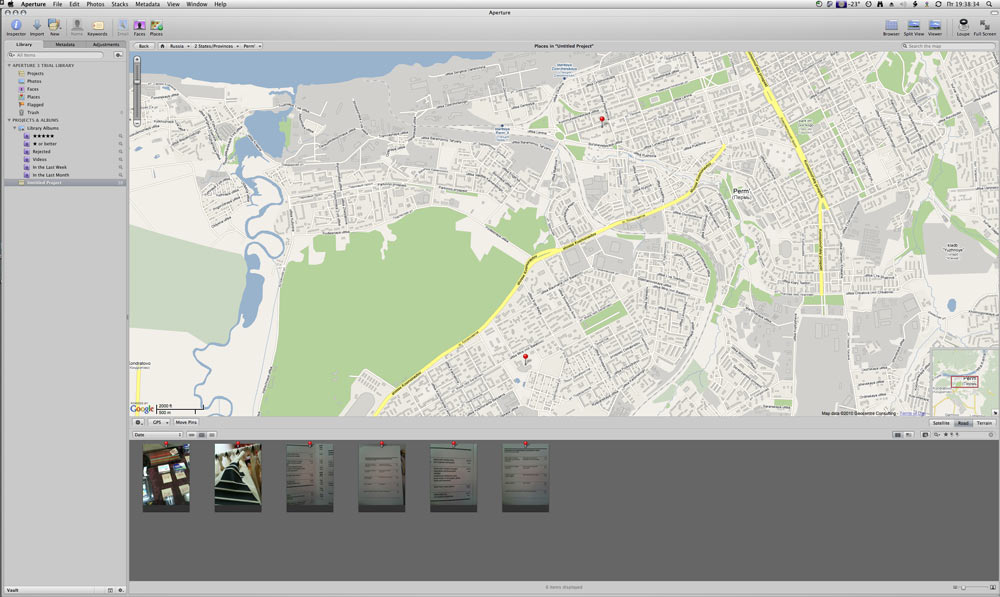This screenshot has height=597, width=1000.
Task: Click the red pin in northern map area
Action: click(602, 121)
